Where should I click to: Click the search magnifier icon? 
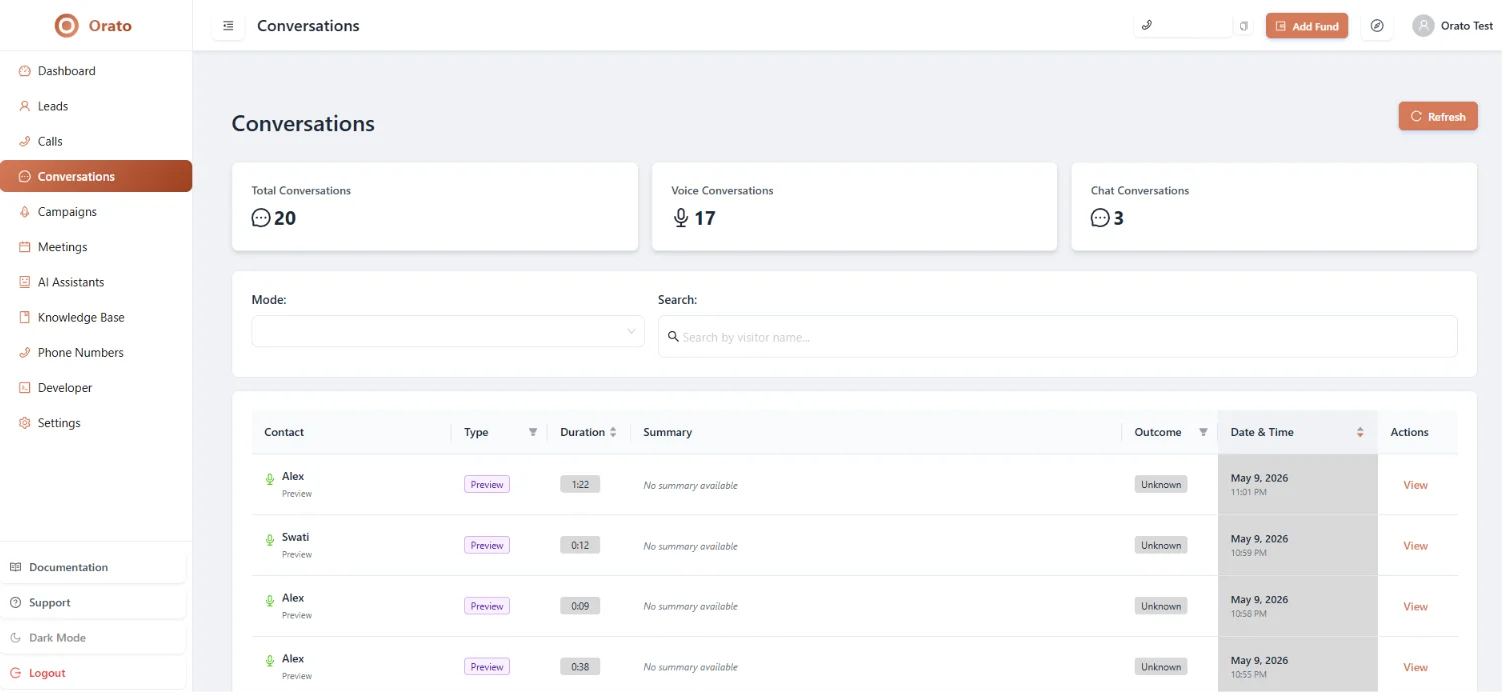(673, 337)
